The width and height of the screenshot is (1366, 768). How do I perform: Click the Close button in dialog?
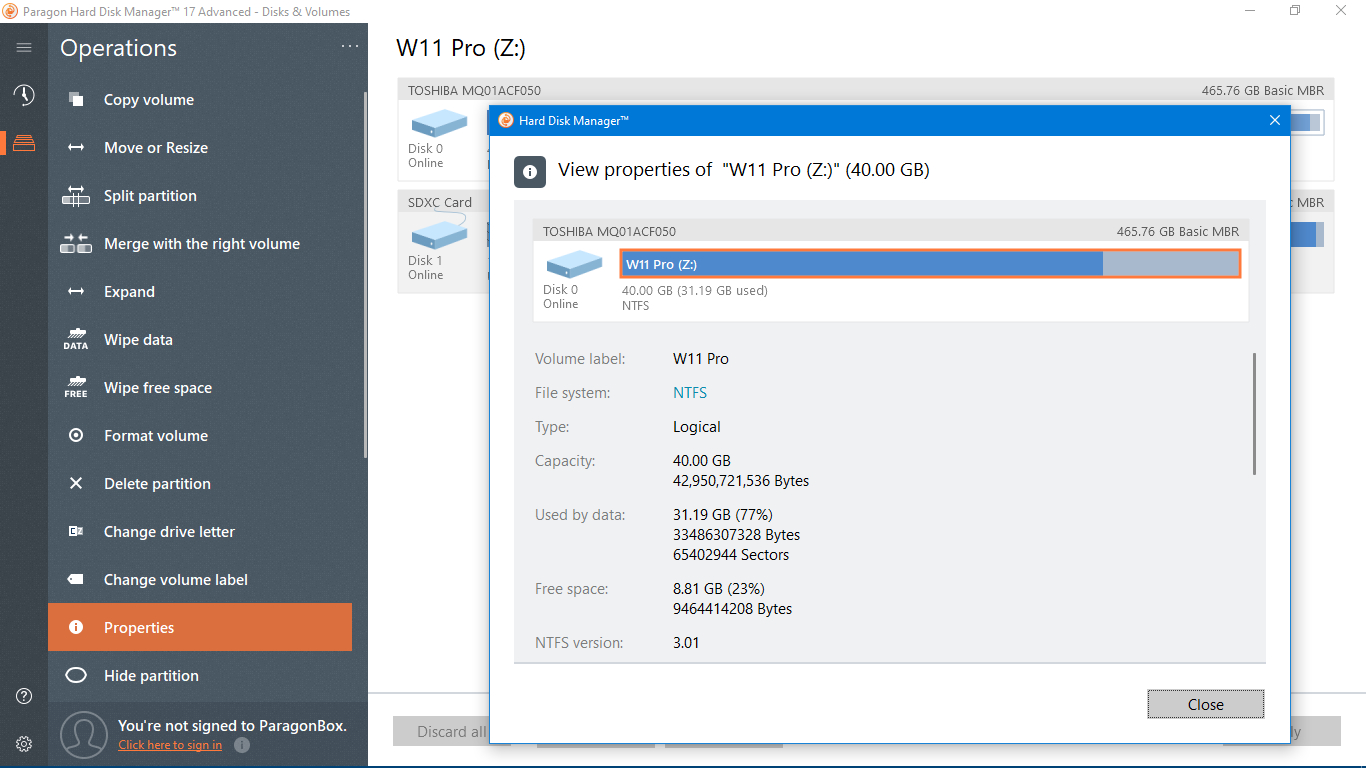tap(1205, 704)
